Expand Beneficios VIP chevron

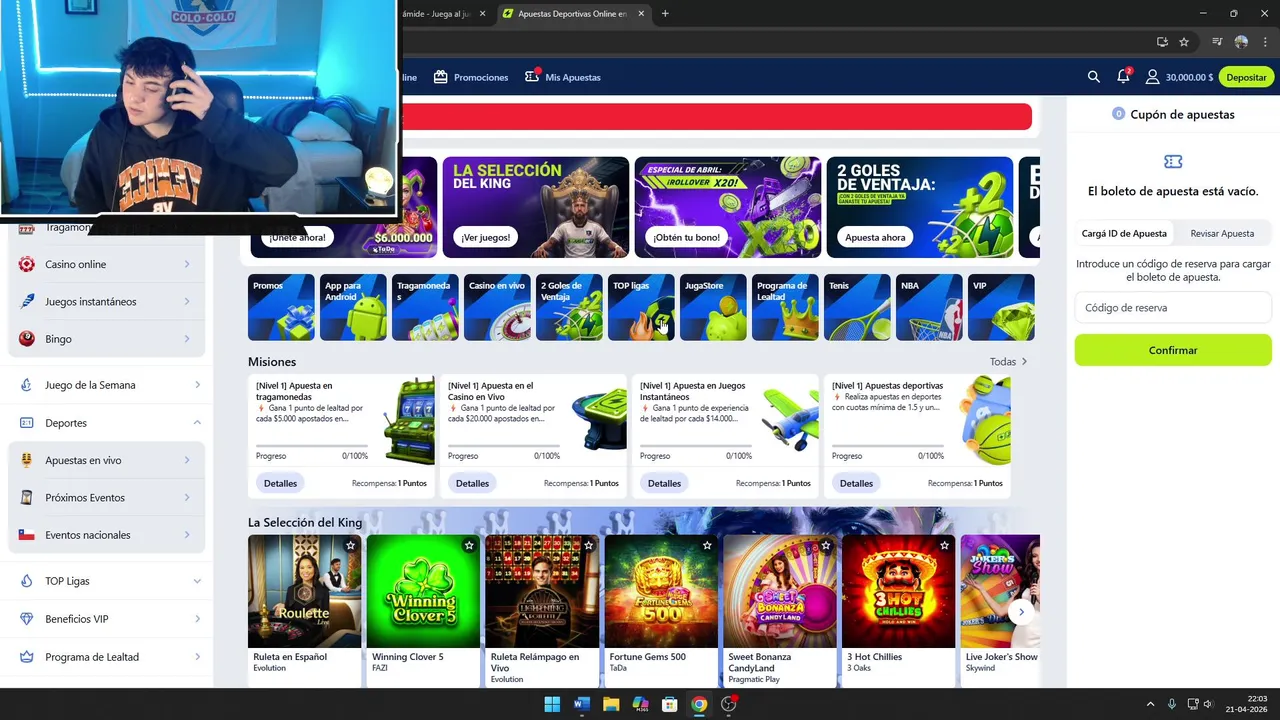pos(197,619)
